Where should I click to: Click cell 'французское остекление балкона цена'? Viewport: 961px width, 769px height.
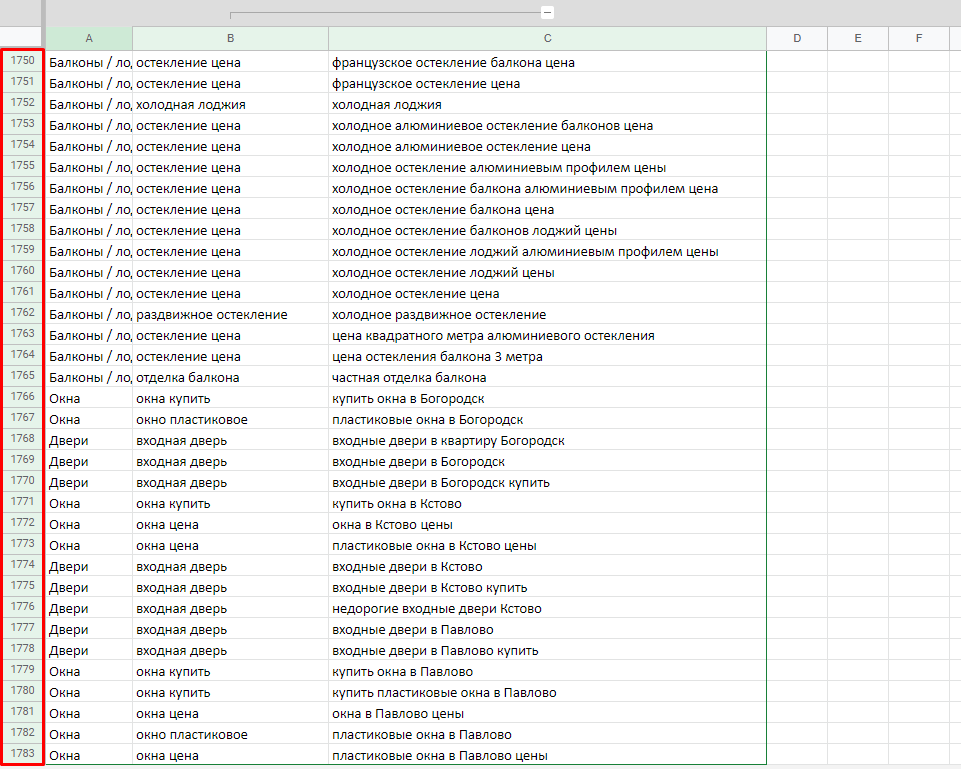tap(547, 63)
